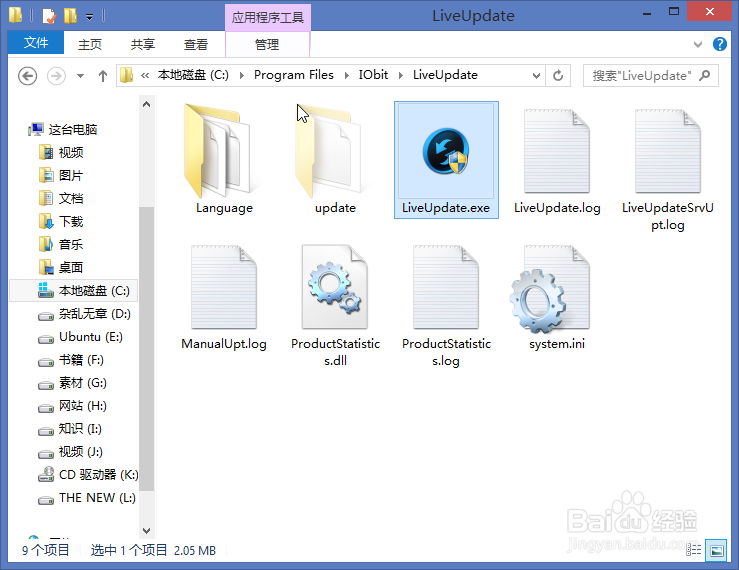Image resolution: width=739 pixels, height=570 pixels.
Task: Navigate to IObit in address bar
Action: pyautogui.click(x=373, y=75)
